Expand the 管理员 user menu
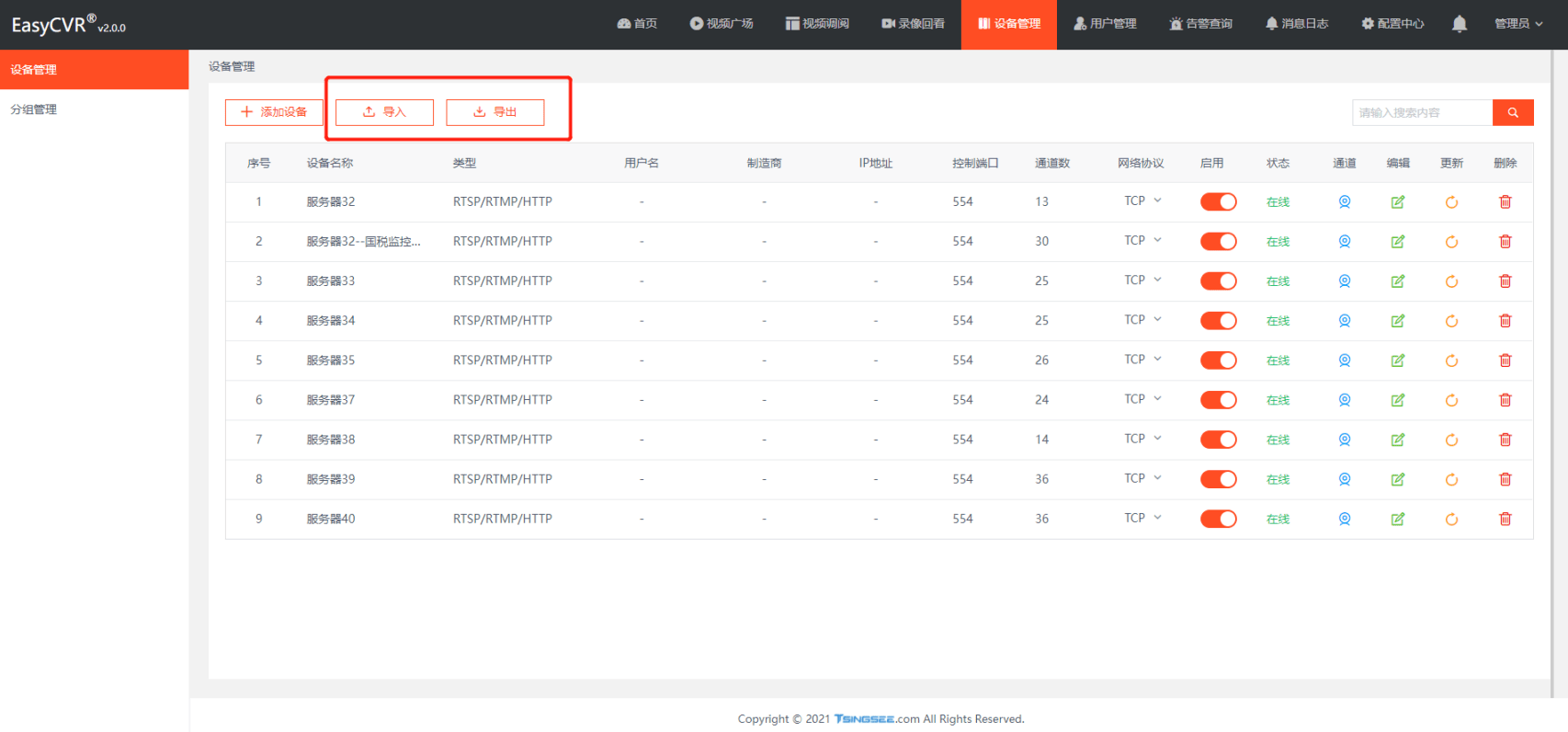The width and height of the screenshot is (1568, 732). tap(1517, 24)
